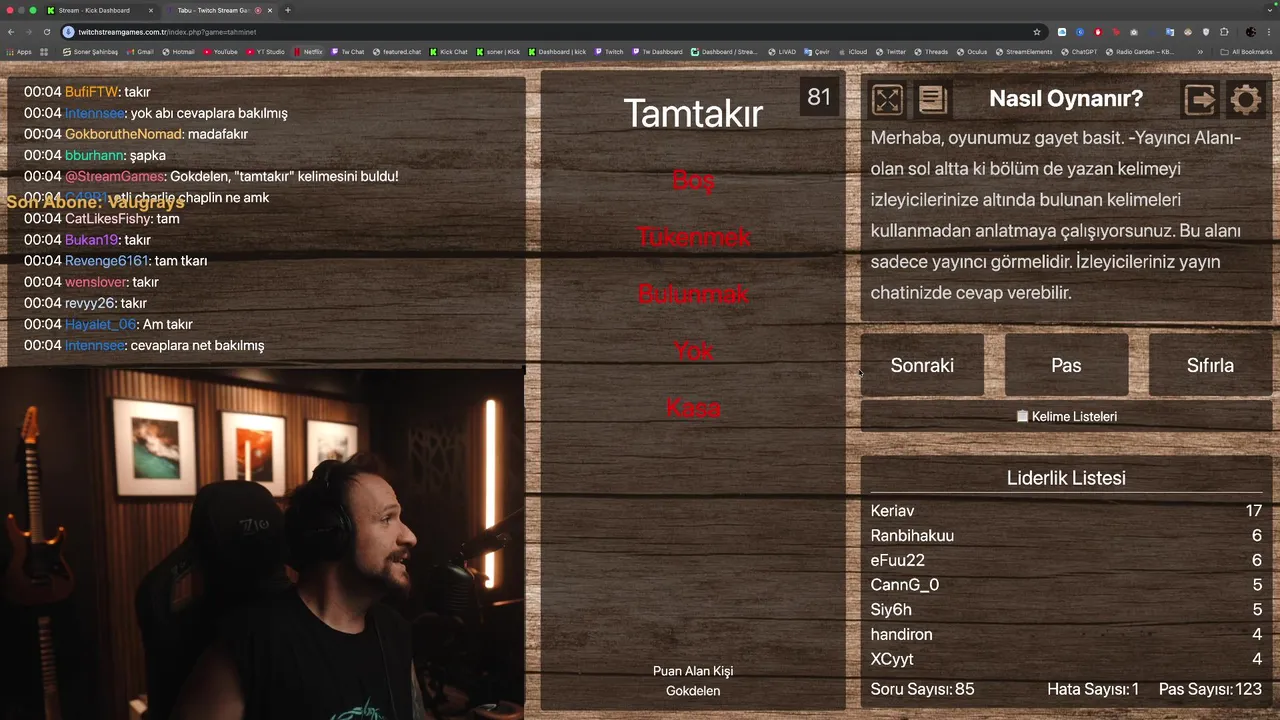This screenshot has width=1280, height=720.
Task: Open the Apps bookmark shortcut
Action: point(19,51)
